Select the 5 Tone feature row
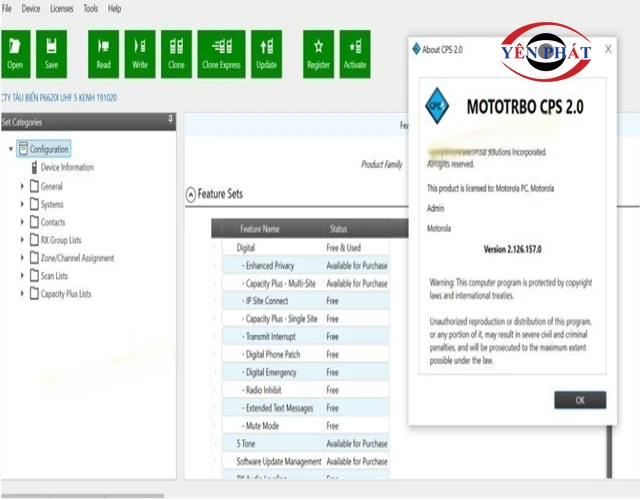Screen dimensions: 640x500 click(x=305, y=443)
